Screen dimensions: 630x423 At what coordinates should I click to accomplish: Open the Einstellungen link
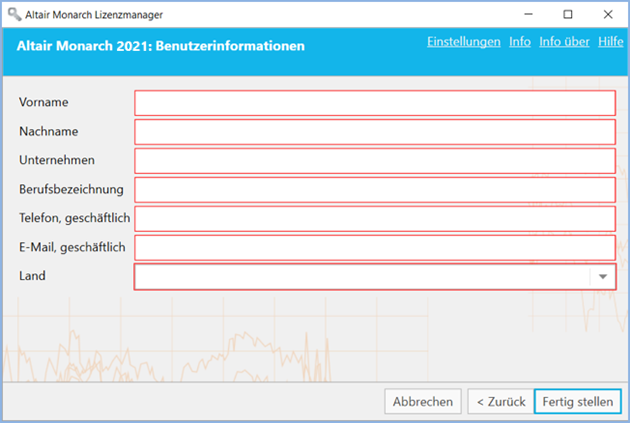pyautogui.click(x=463, y=42)
